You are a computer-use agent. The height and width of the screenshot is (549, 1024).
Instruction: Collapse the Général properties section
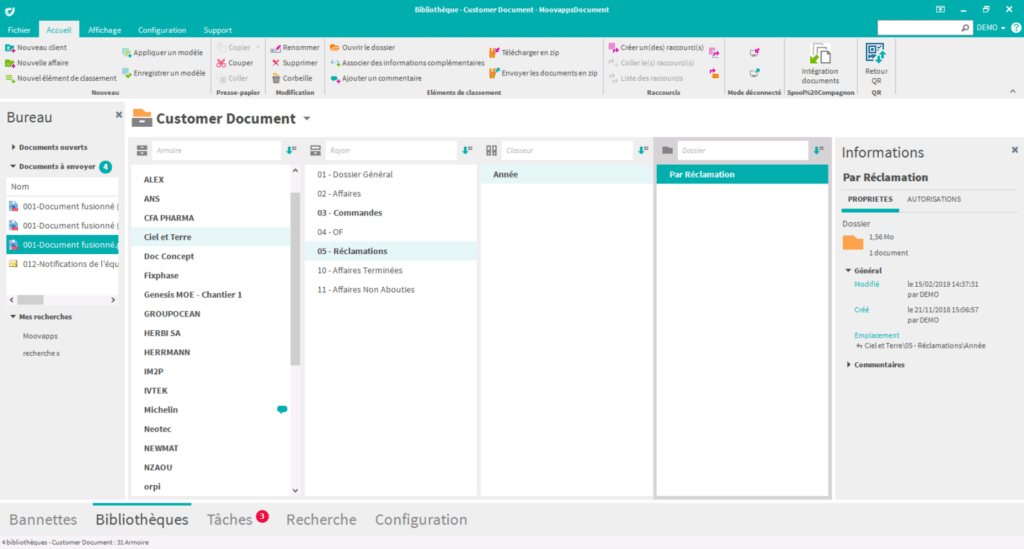(848, 270)
